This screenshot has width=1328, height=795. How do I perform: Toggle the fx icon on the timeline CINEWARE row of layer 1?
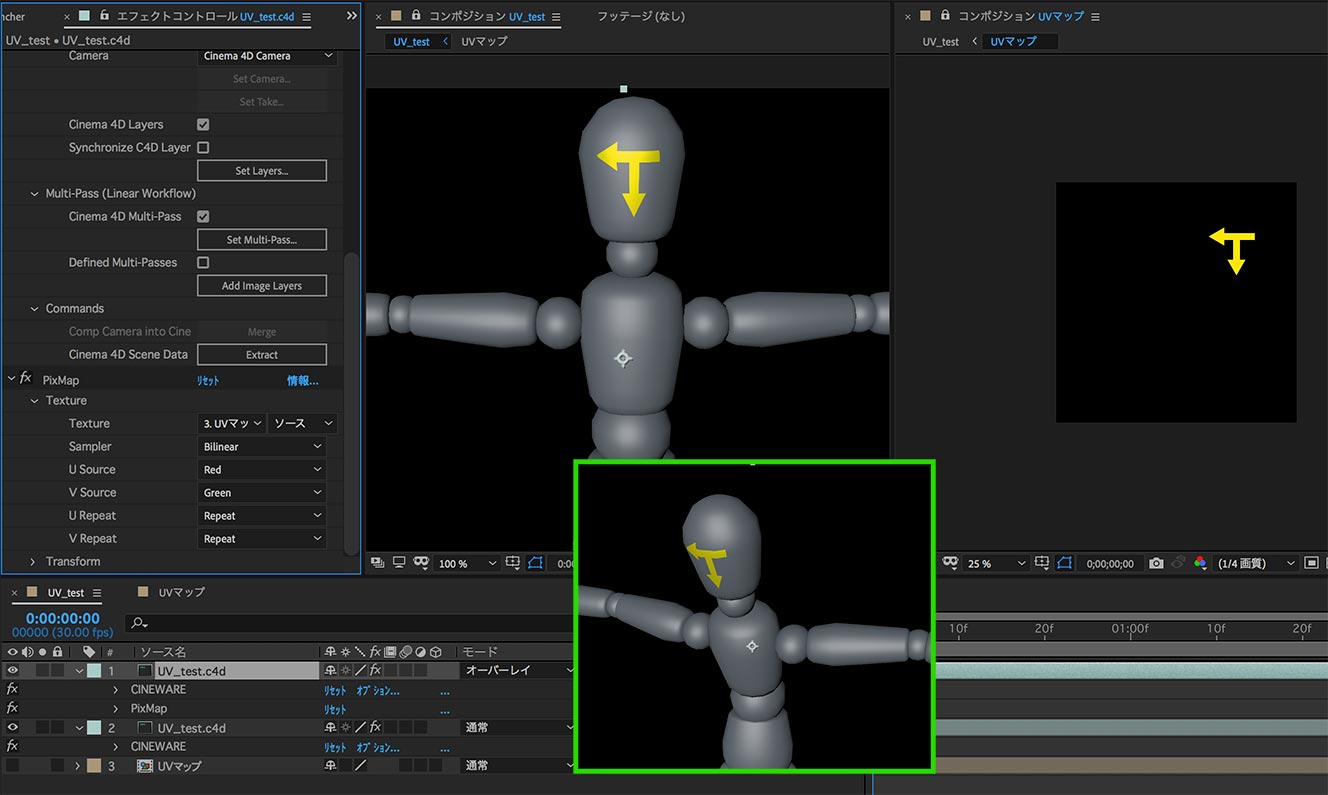(x=12, y=690)
